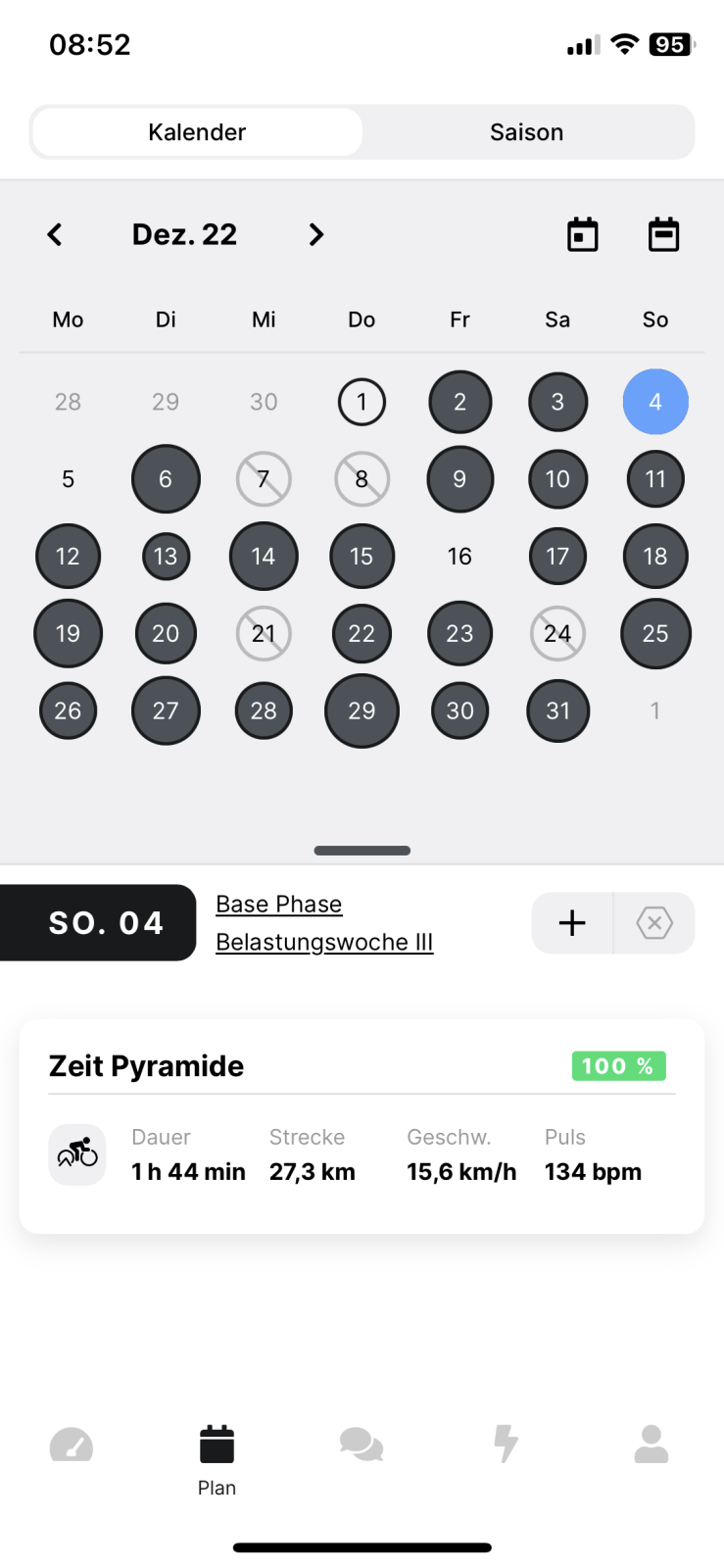Switch to the Saison view
The image size is (724, 1568).
tap(526, 132)
